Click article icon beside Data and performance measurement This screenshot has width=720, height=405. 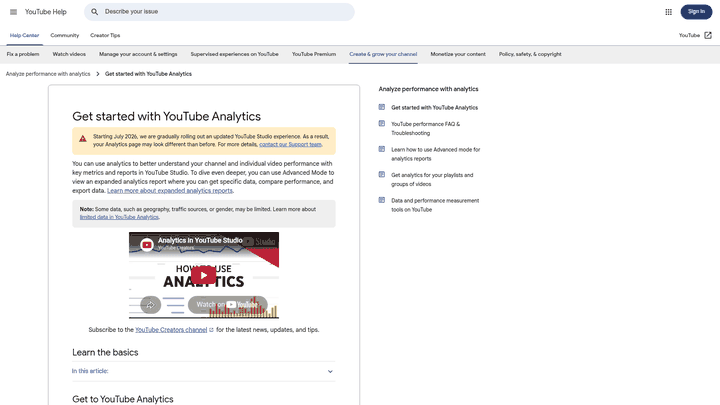coord(382,200)
